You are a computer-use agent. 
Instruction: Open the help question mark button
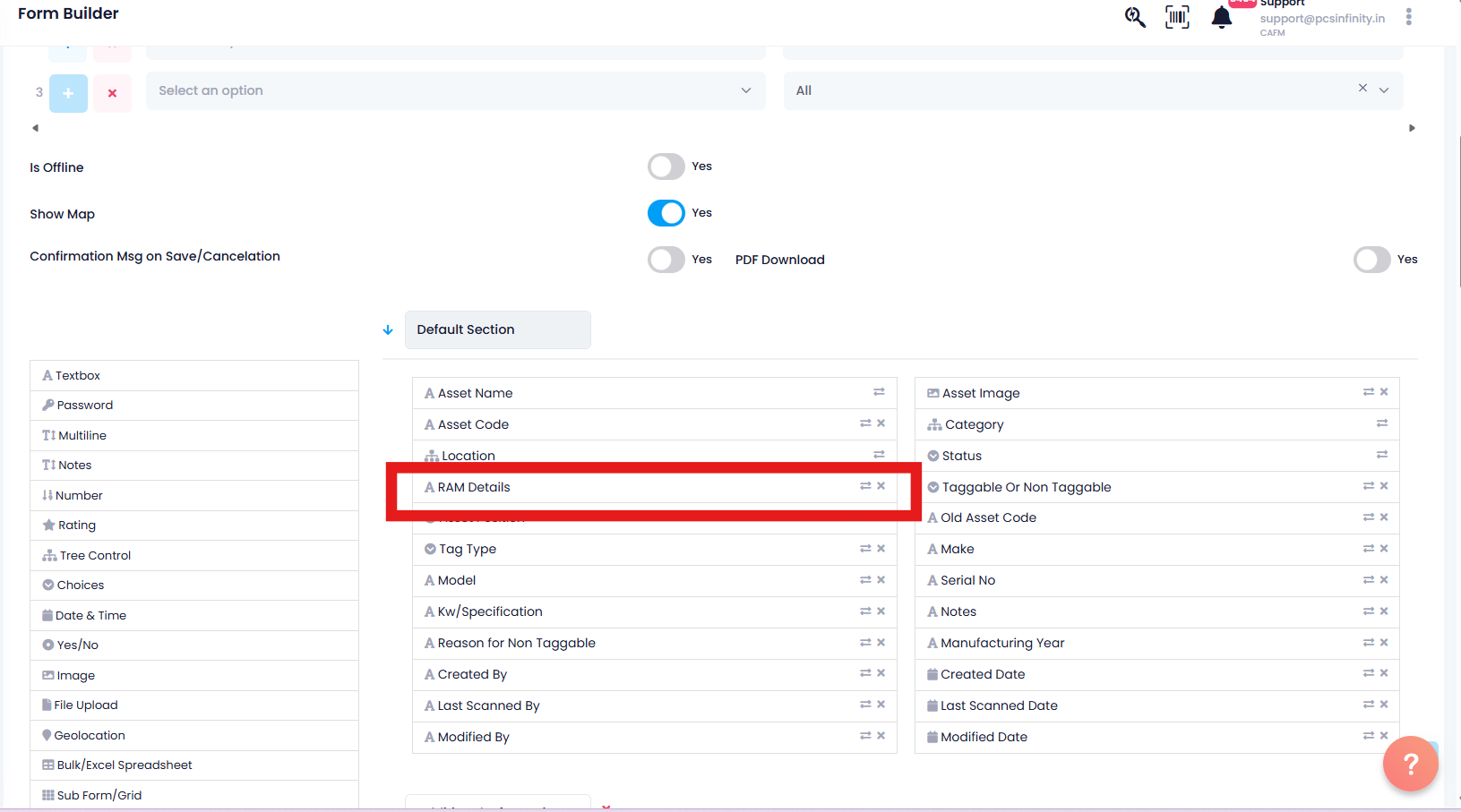click(x=1410, y=763)
